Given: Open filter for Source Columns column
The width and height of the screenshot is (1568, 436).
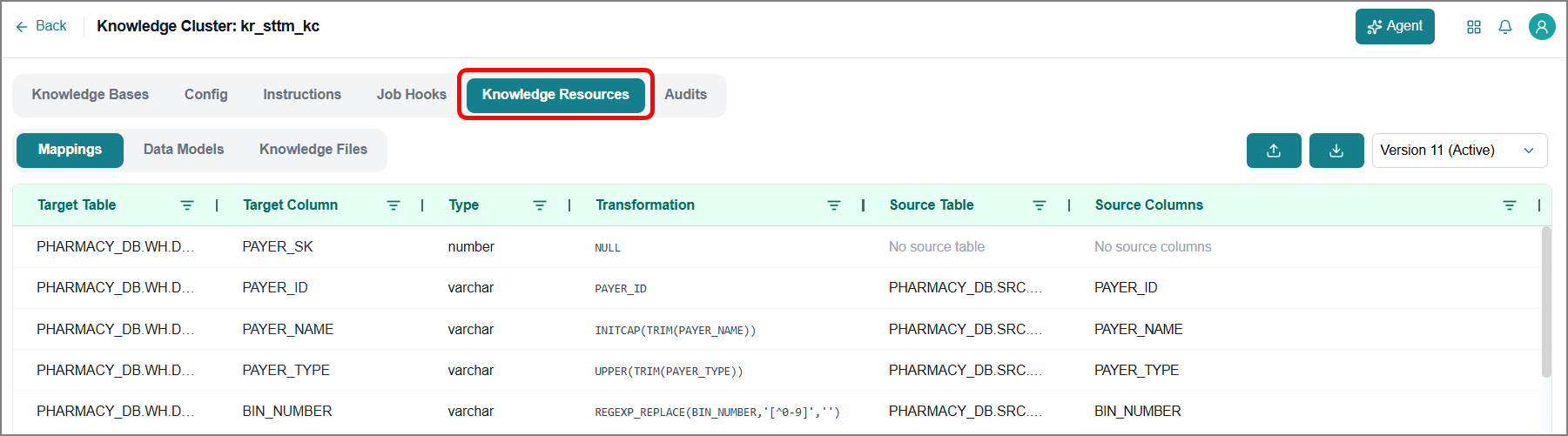Looking at the screenshot, I should 1510,205.
